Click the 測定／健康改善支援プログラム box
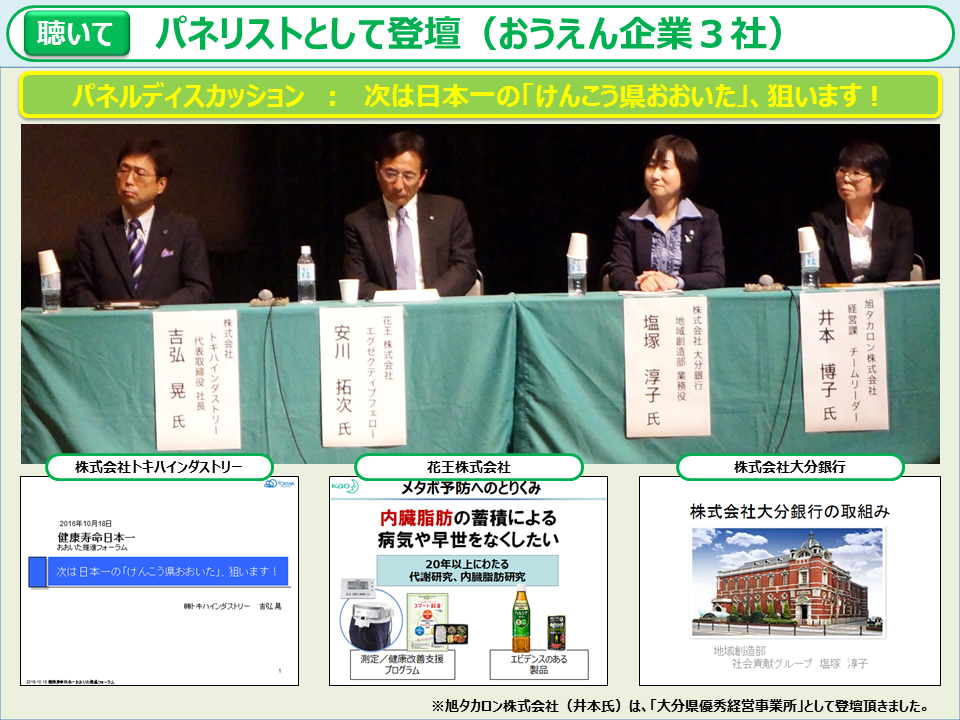Screen dimensions: 960x720 click(402, 664)
